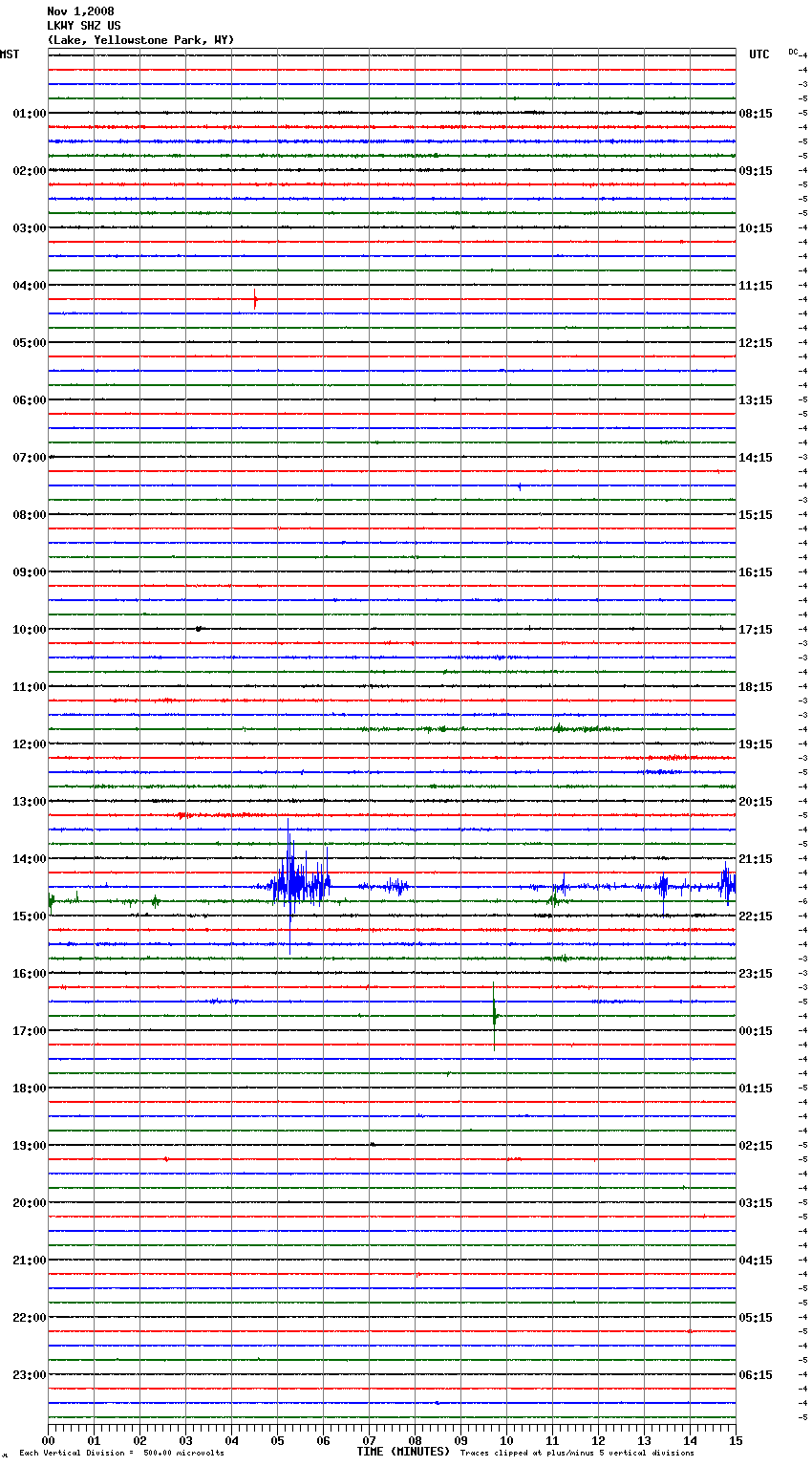Select the 17:00 MST time label
812x1466 pixels.
[x=30, y=1031]
